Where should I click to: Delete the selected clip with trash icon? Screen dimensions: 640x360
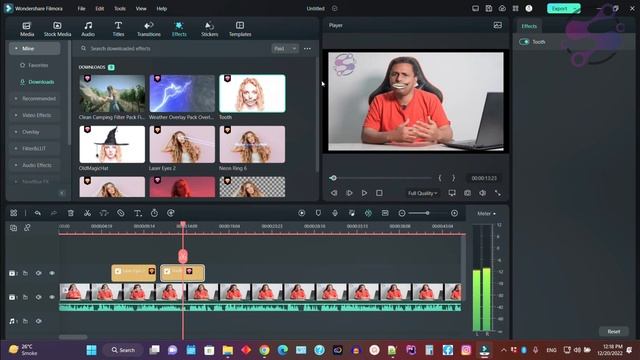pos(71,213)
